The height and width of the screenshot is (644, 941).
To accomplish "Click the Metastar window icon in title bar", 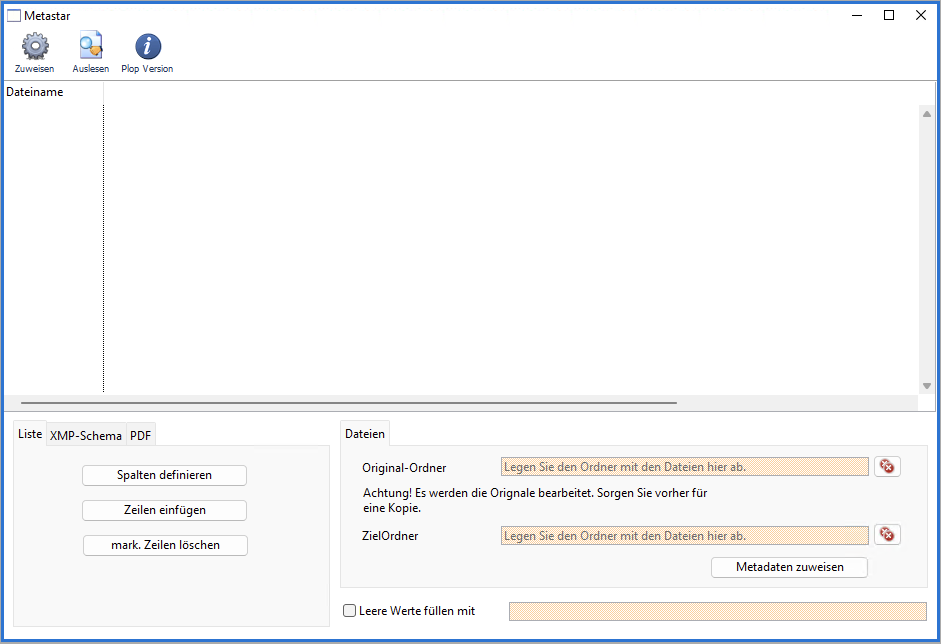I will pos(14,16).
